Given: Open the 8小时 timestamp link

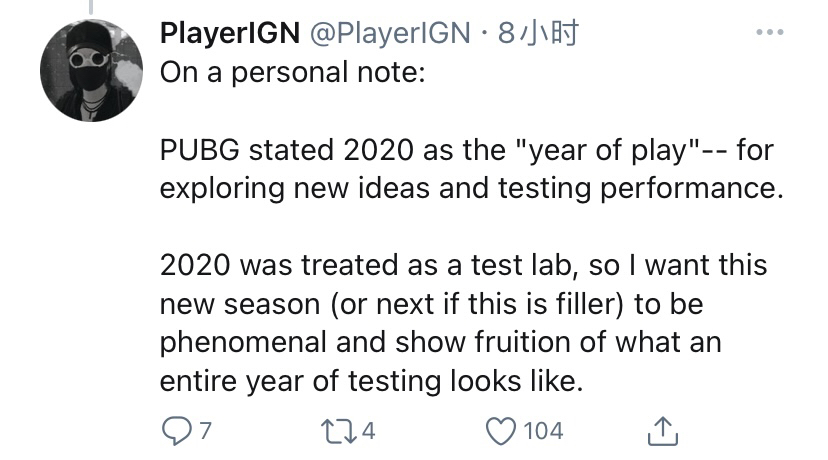Looking at the screenshot, I should click(x=538, y=33).
